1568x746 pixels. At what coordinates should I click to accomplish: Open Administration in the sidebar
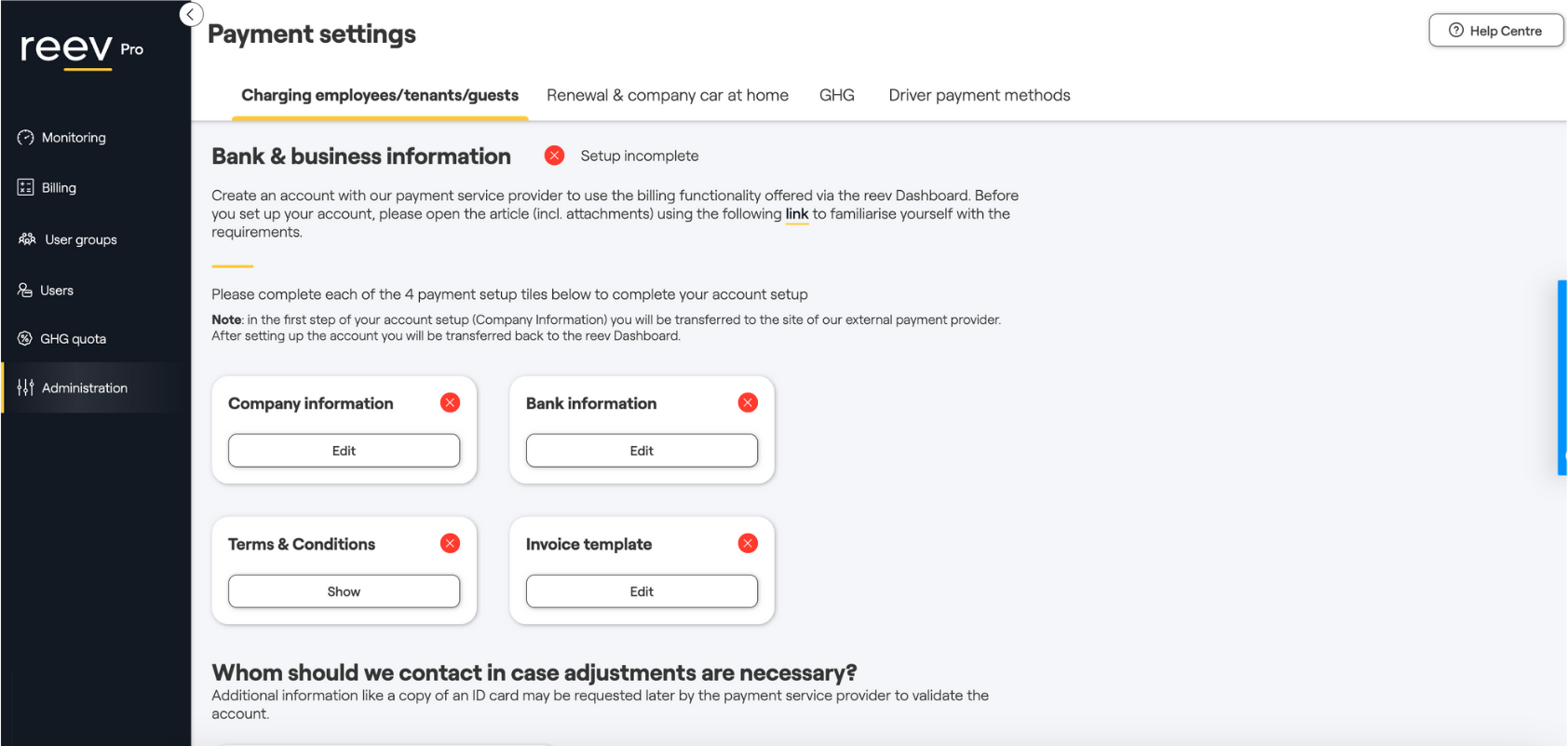click(x=96, y=387)
